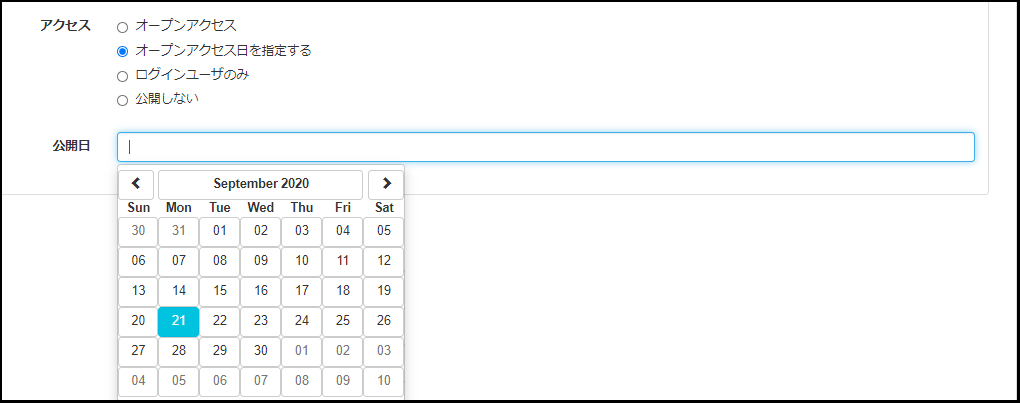Choose date 01 of September
The width and height of the screenshot is (1020, 403).
click(220, 231)
